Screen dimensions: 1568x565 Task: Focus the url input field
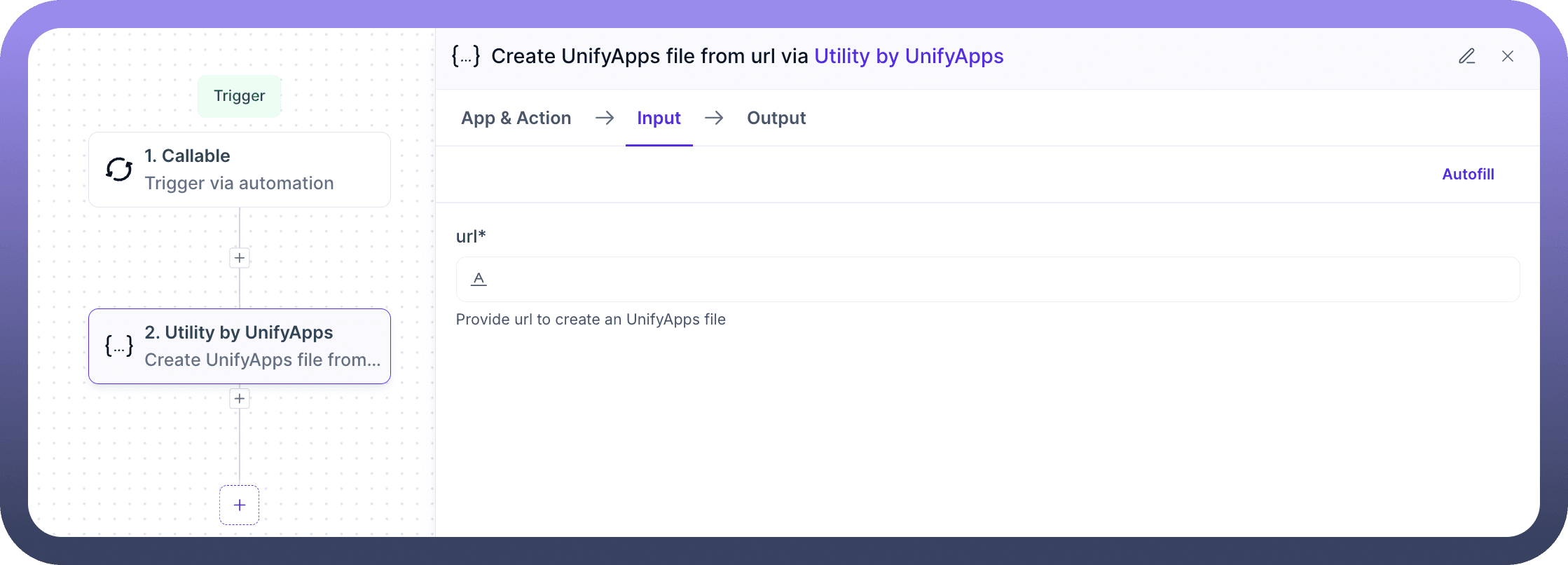click(x=995, y=279)
